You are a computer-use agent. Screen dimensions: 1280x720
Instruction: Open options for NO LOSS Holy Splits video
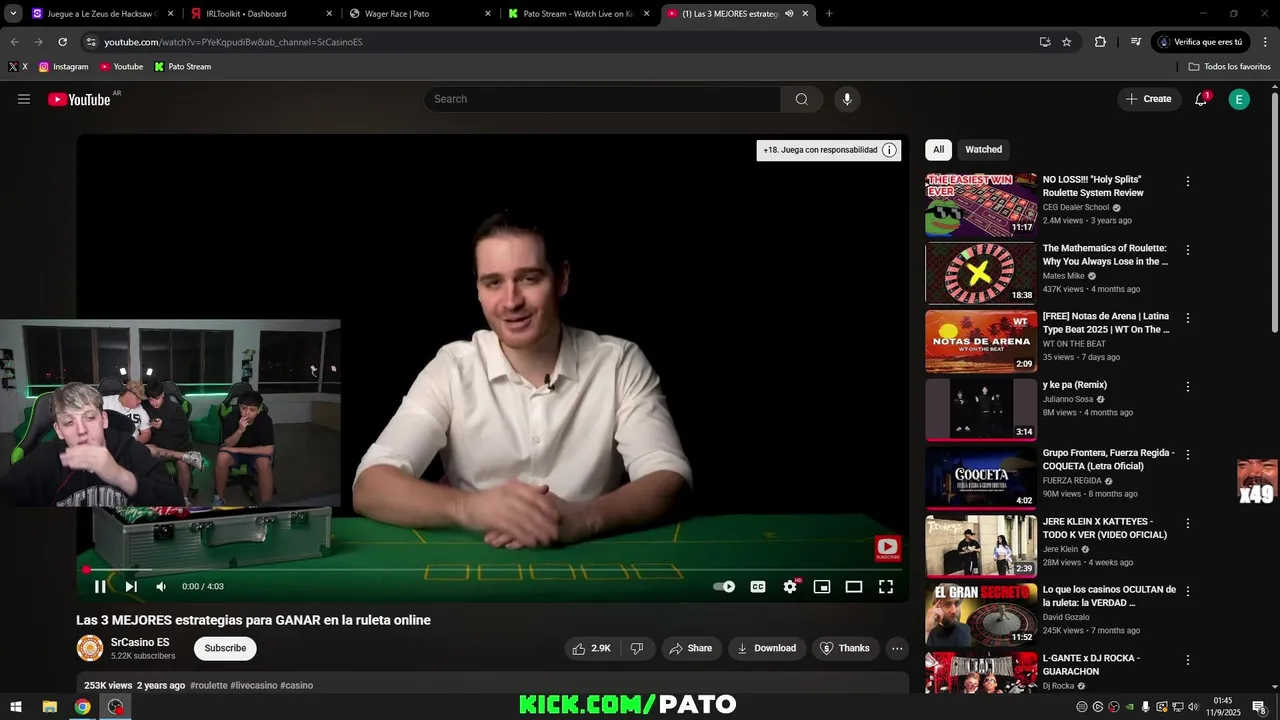click(1188, 182)
